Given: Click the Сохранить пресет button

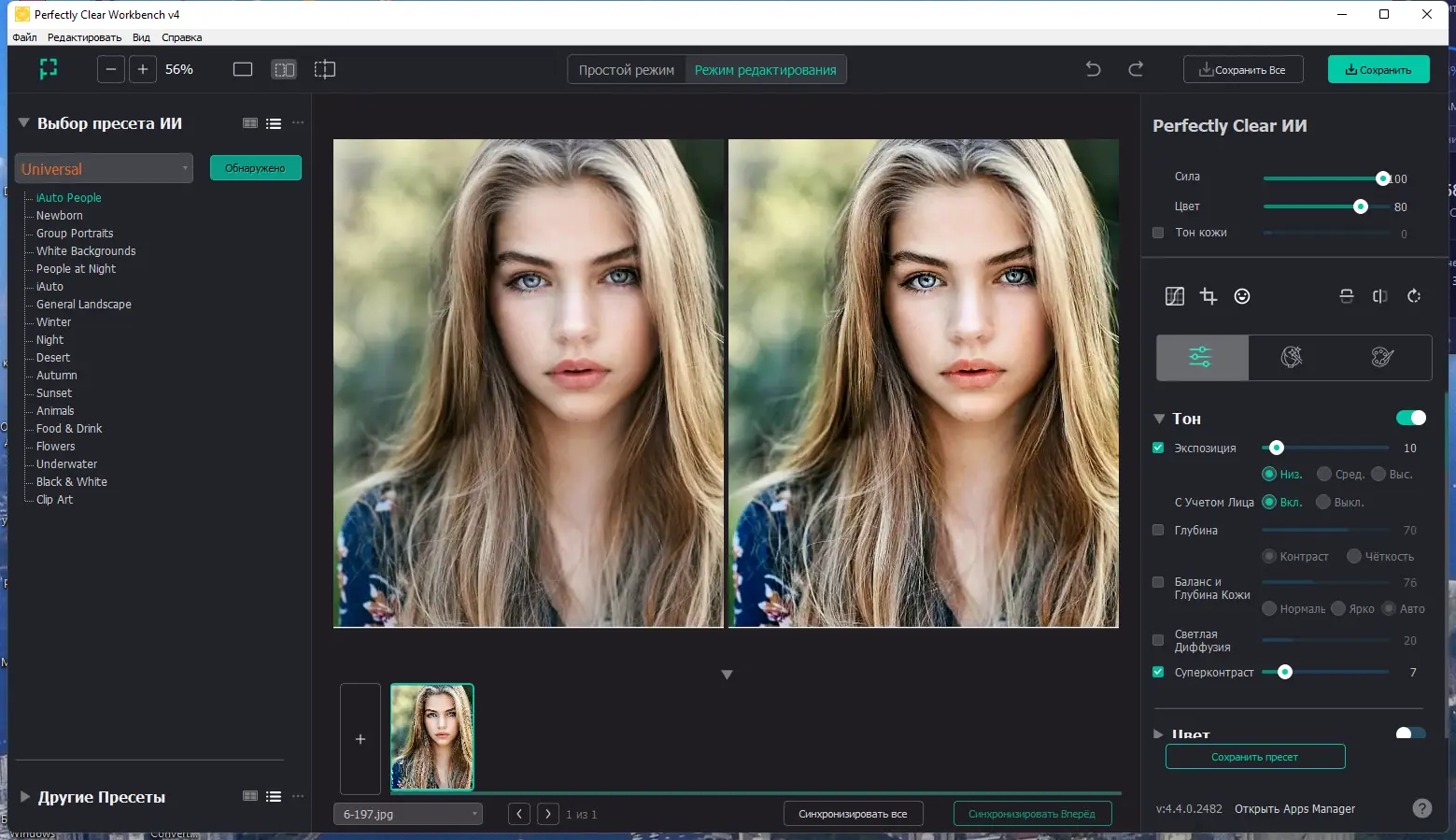Looking at the screenshot, I should pos(1255,757).
